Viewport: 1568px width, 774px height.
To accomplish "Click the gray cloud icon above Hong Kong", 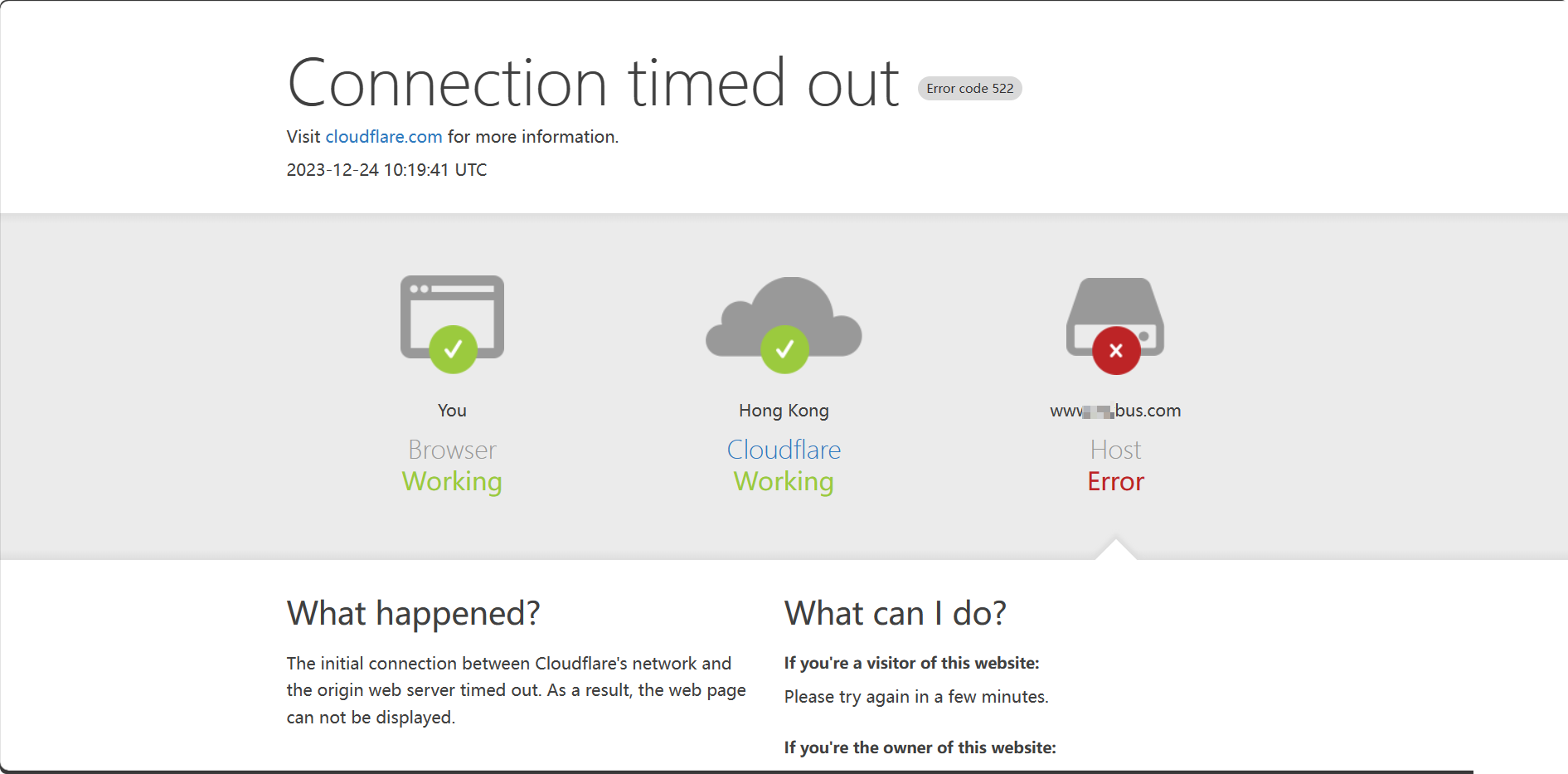I will pyautogui.click(x=784, y=311).
